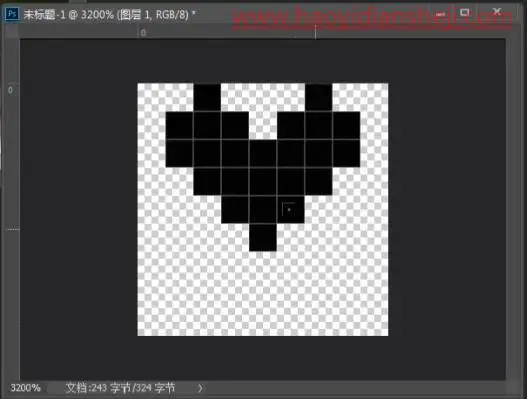
Task: Click the transparent notch pixel between heart lobes
Action: 263,125
